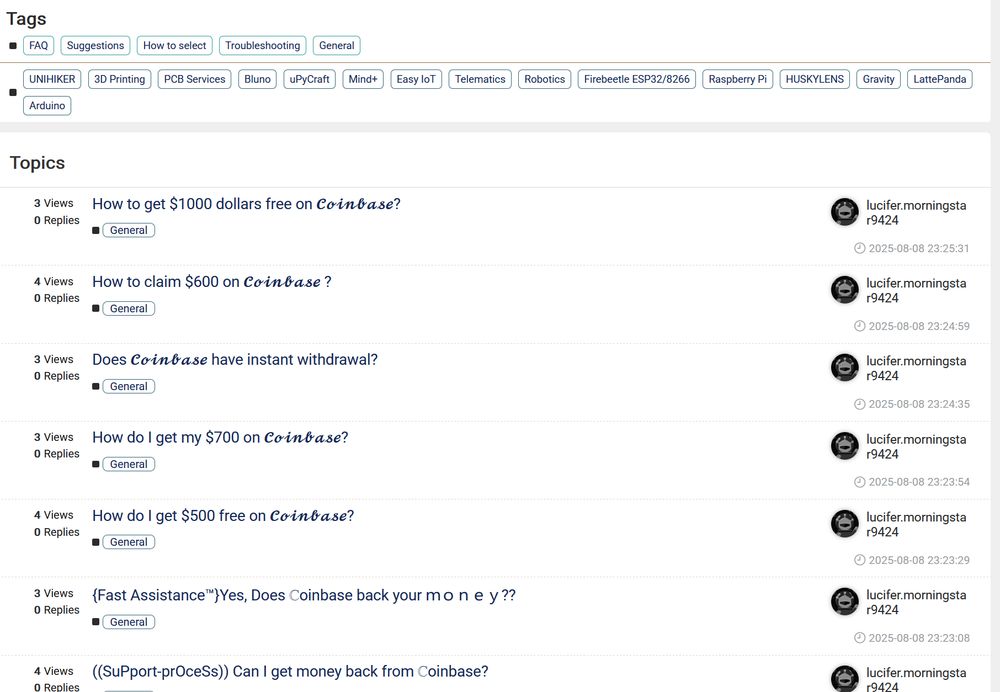Click the avatar beside the $500 free topic
The height and width of the screenshot is (692, 1000).
click(x=844, y=524)
